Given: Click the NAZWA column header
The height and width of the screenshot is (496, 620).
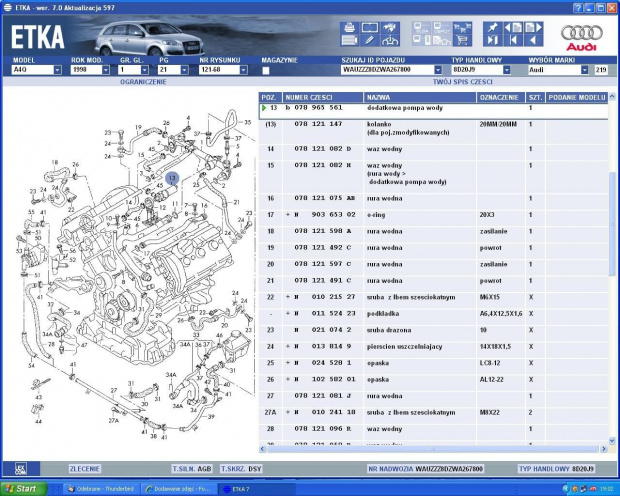Looking at the screenshot, I should 420,97.
